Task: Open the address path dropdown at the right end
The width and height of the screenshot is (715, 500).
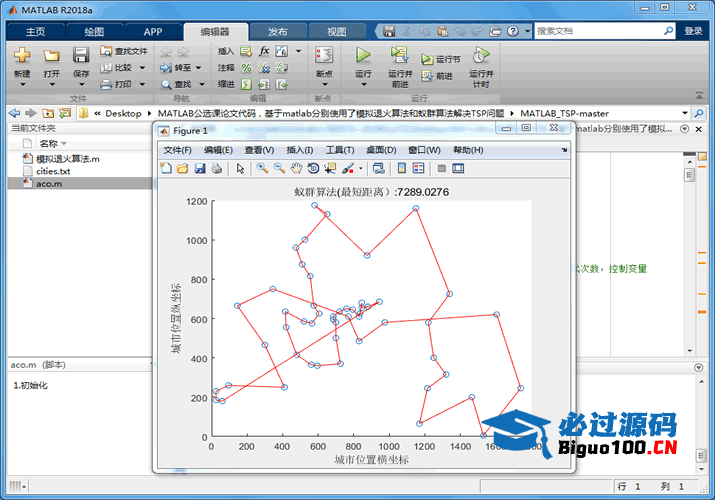Action: pyautogui.click(x=686, y=114)
